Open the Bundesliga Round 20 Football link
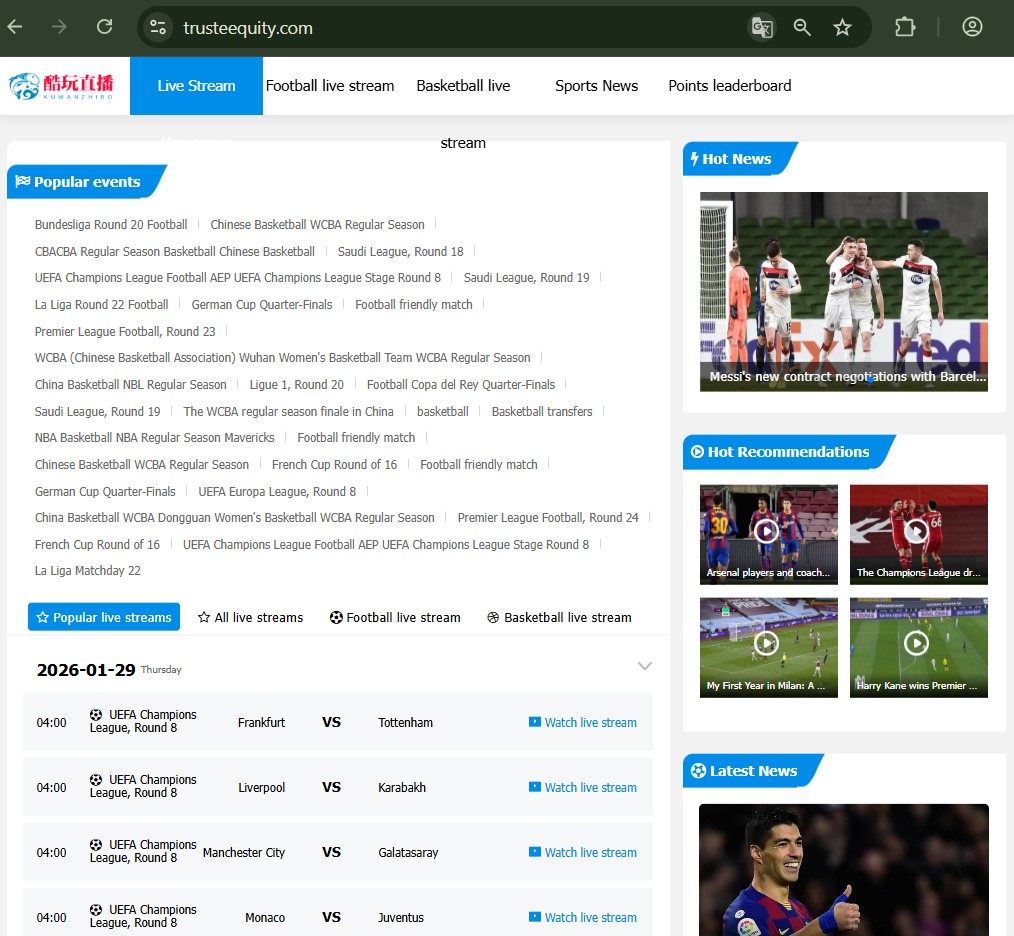This screenshot has height=936, width=1014. click(x=111, y=224)
